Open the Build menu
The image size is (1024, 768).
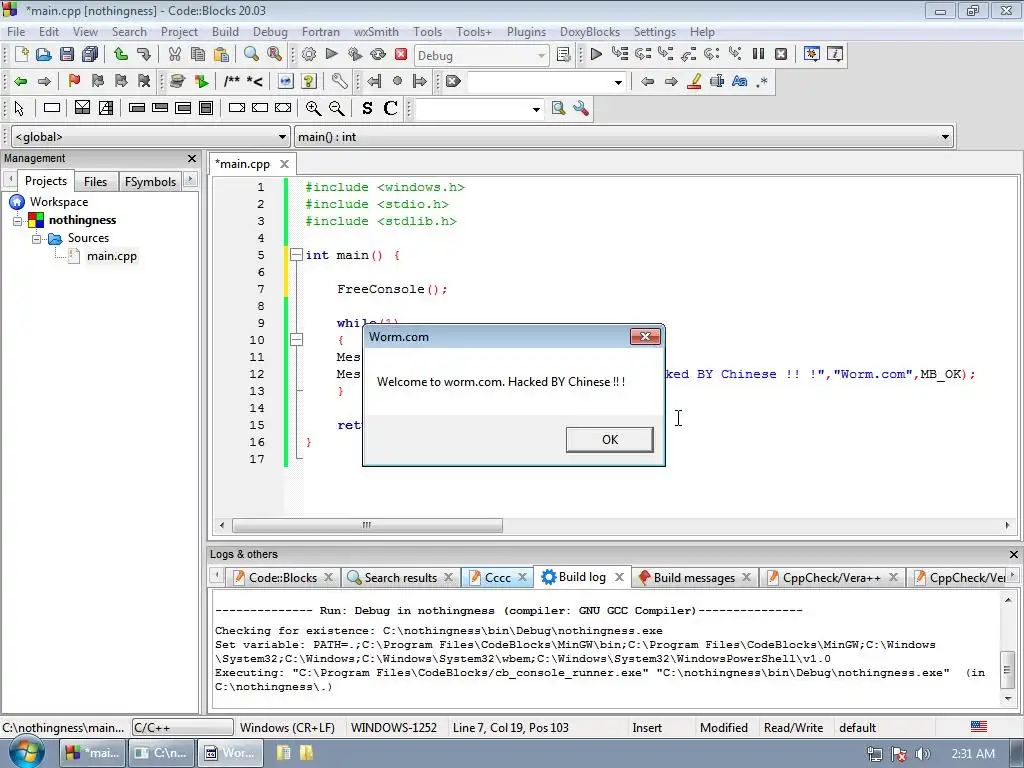225,32
